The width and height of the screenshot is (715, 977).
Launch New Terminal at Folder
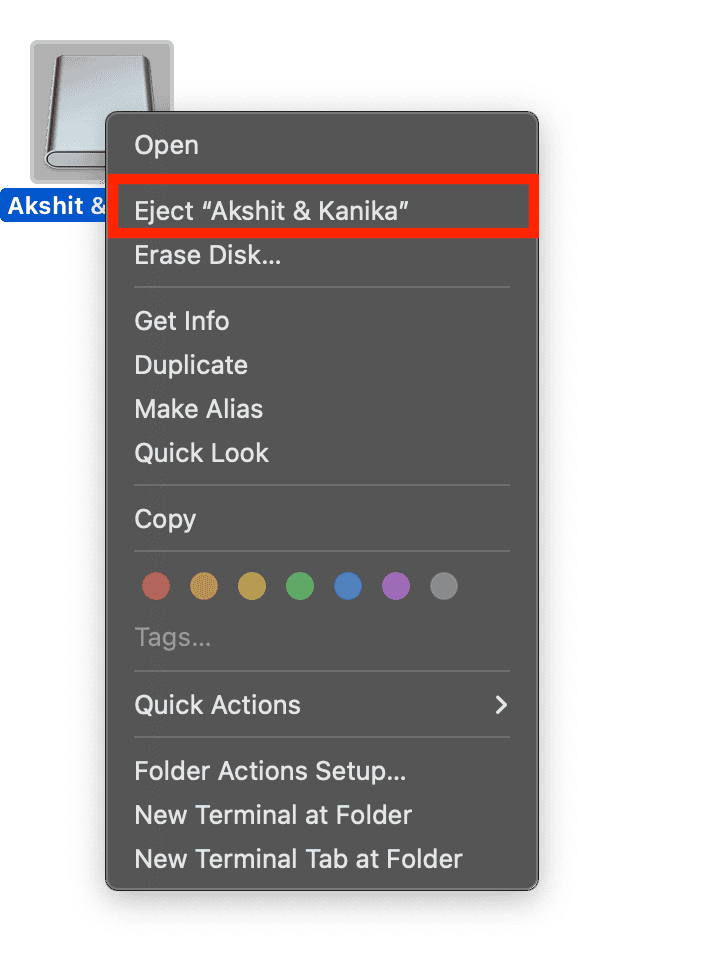tap(273, 815)
